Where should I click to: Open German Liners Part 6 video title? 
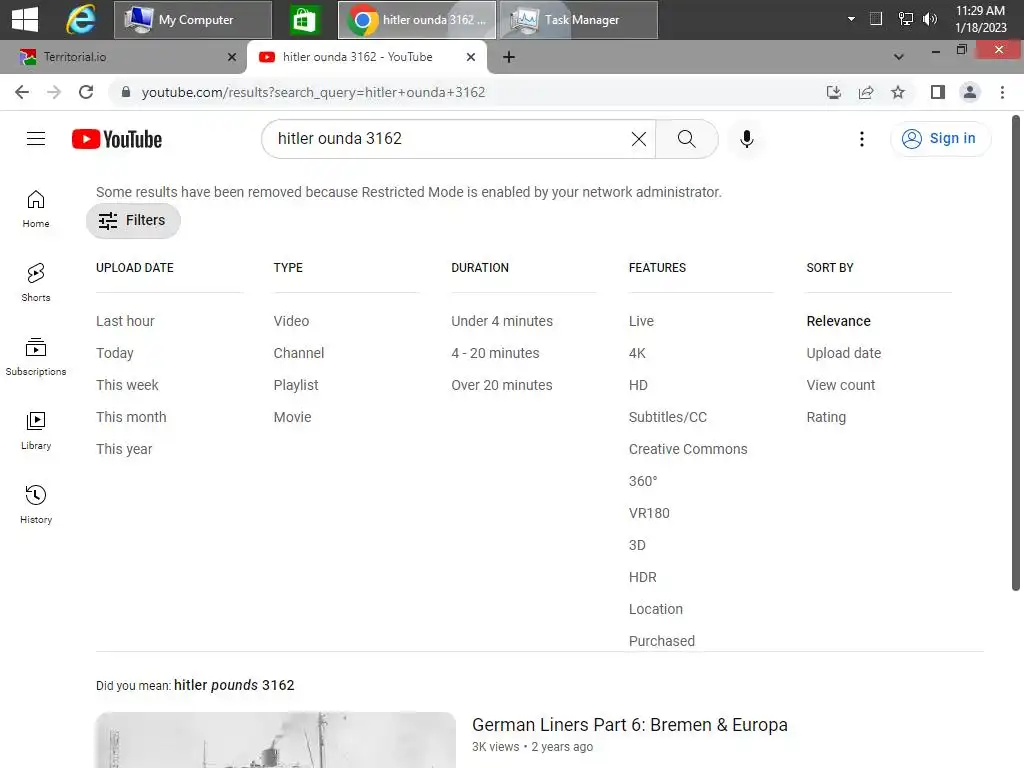pyautogui.click(x=630, y=725)
